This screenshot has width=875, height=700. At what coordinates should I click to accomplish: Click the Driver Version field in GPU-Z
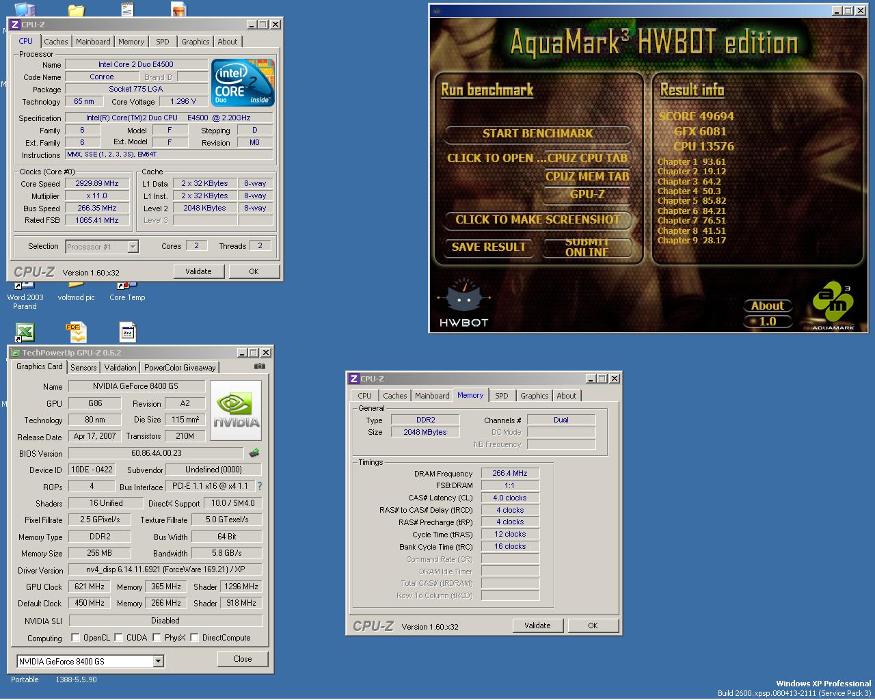pyautogui.click(x=165, y=569)
